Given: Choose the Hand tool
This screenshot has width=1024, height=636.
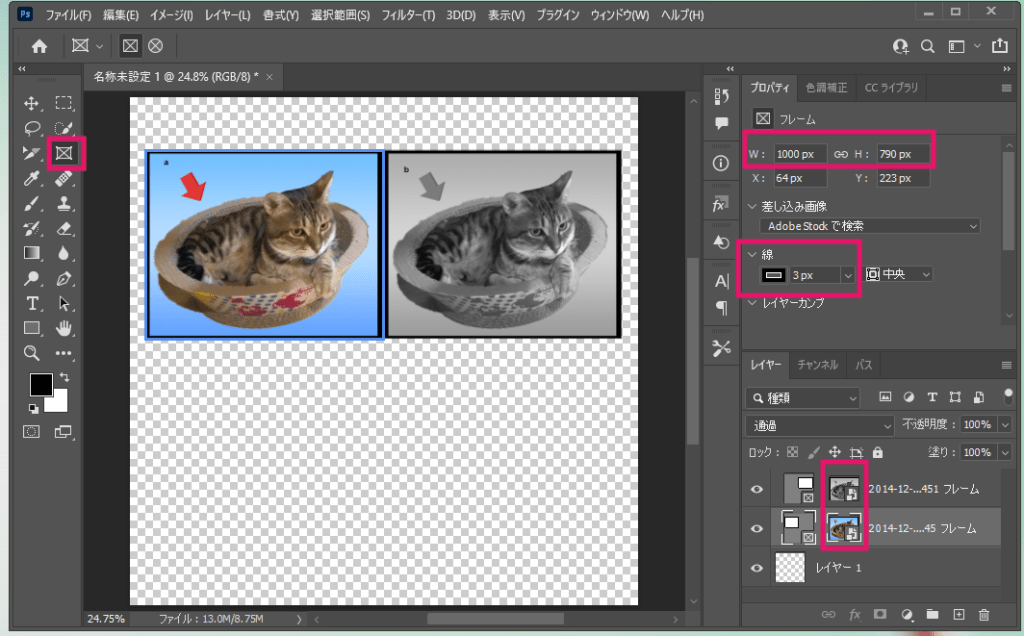Looking at the screenshot, I should 64,328.
